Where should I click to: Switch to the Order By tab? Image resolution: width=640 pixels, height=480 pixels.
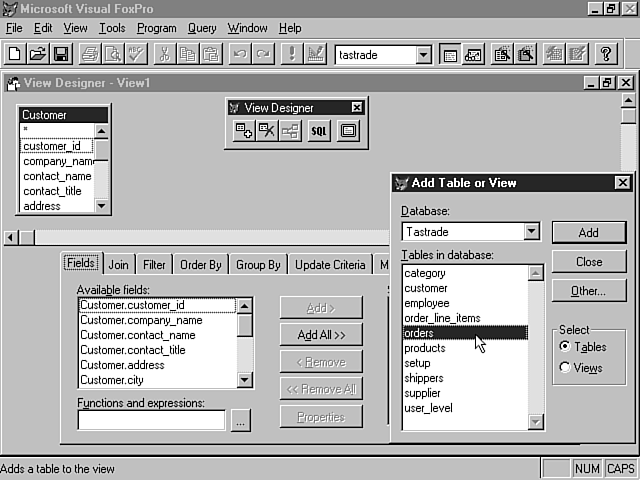pyautogui.click(x=201, y=265)
